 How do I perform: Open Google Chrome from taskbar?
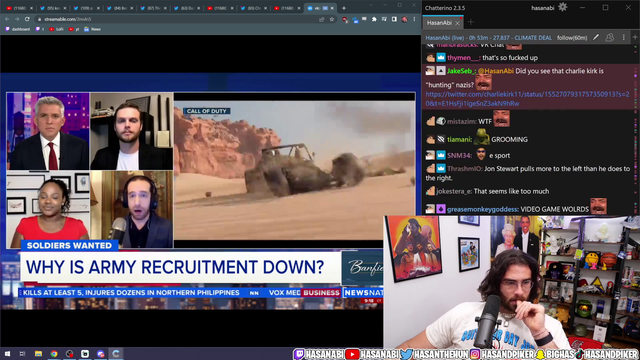pos(54,354)
